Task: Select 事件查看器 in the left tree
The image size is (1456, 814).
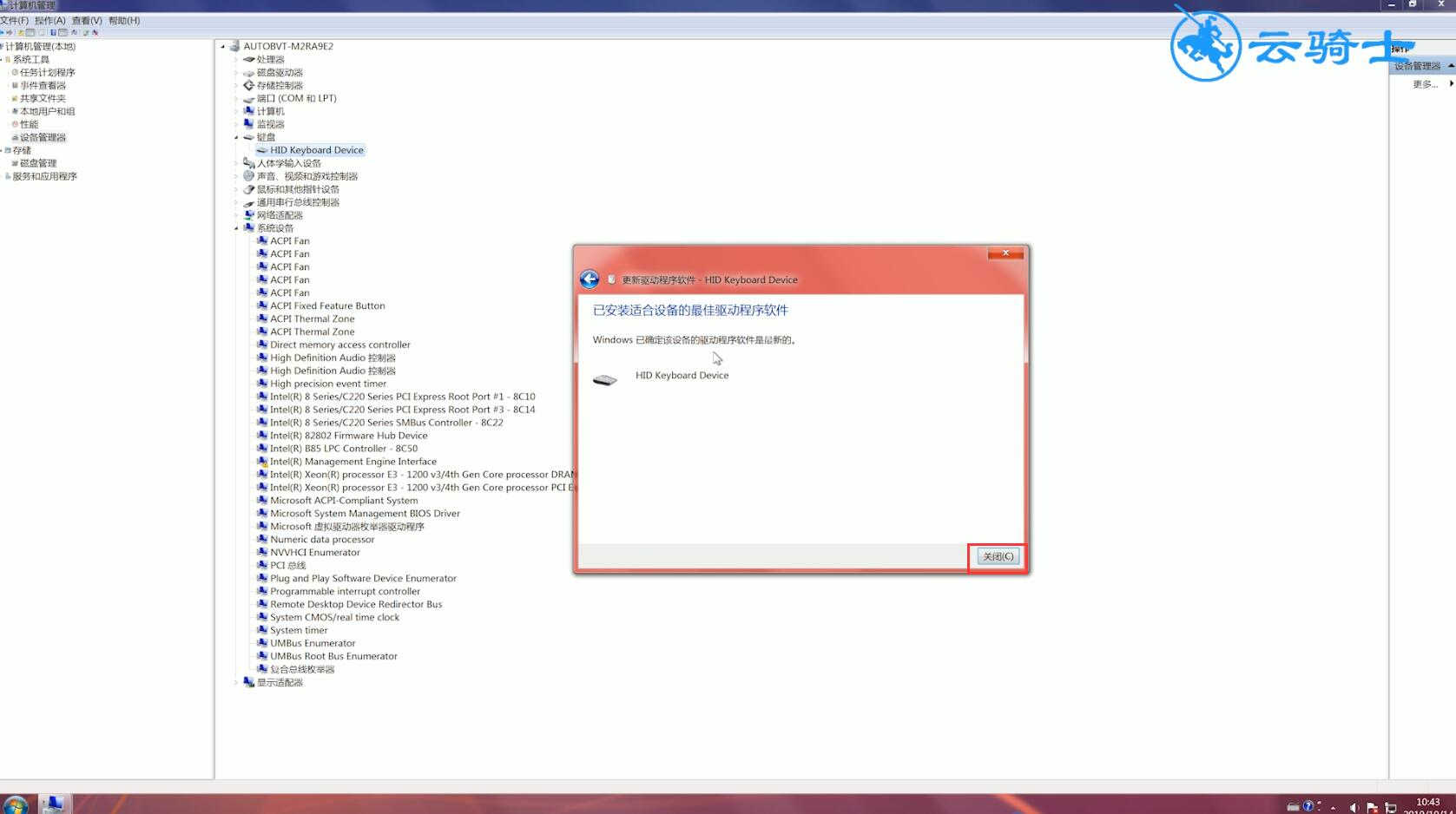Action: pyautogui.click(x=43, y=85)
